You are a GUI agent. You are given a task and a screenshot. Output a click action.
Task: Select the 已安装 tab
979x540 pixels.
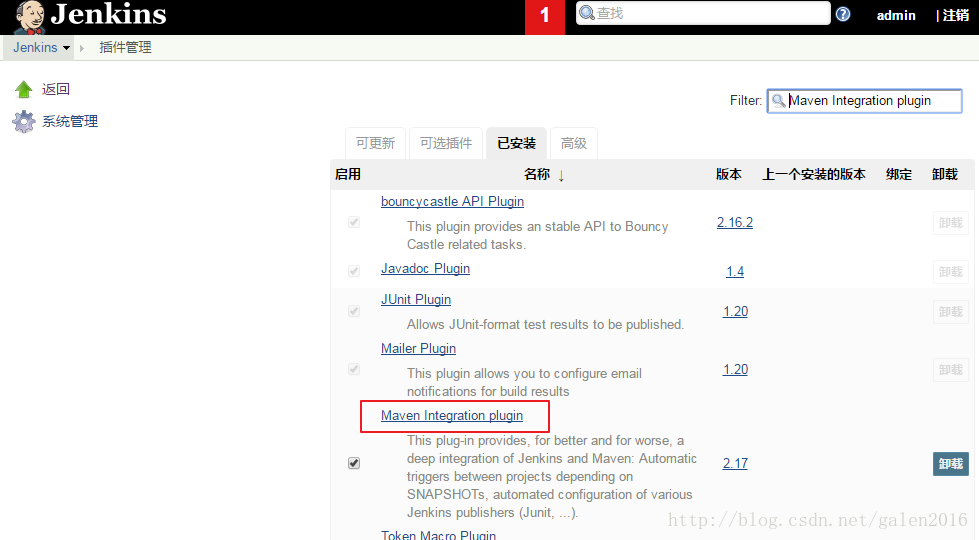[x=516, y=143]
